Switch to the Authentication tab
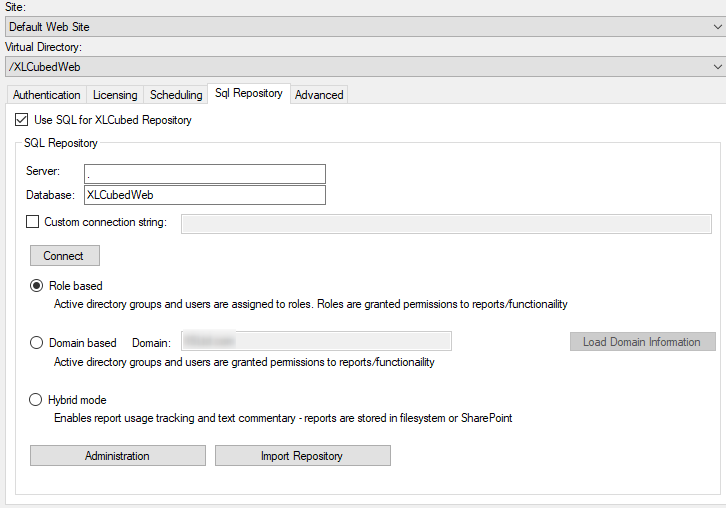Screen dimensions: 726x508 click(x=47, y=95)
